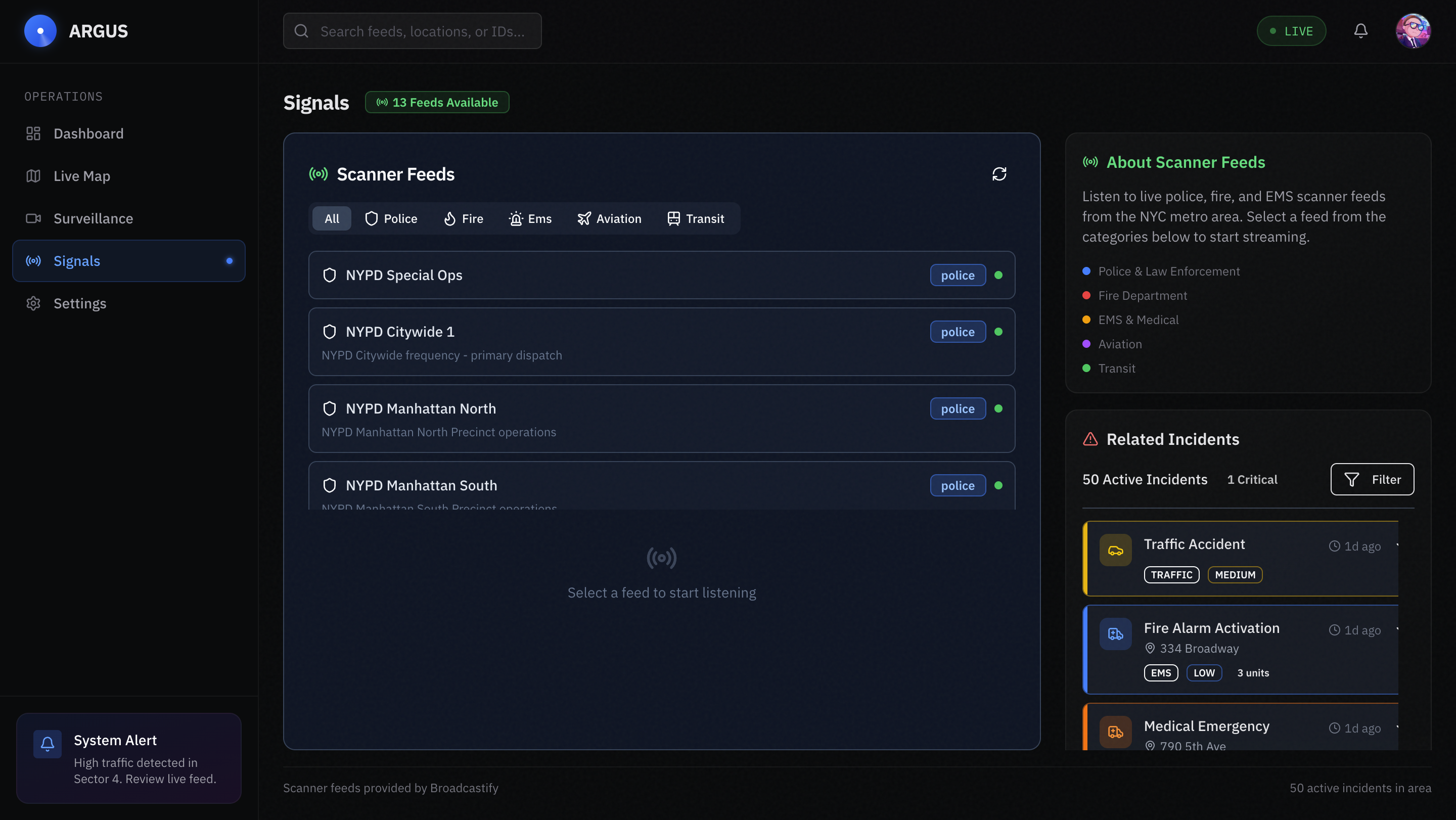Image resolution: width=1456 pixels, height=820 pixels.
Task: Open the incidents Filter dropdown
Action: (1372, 479)
